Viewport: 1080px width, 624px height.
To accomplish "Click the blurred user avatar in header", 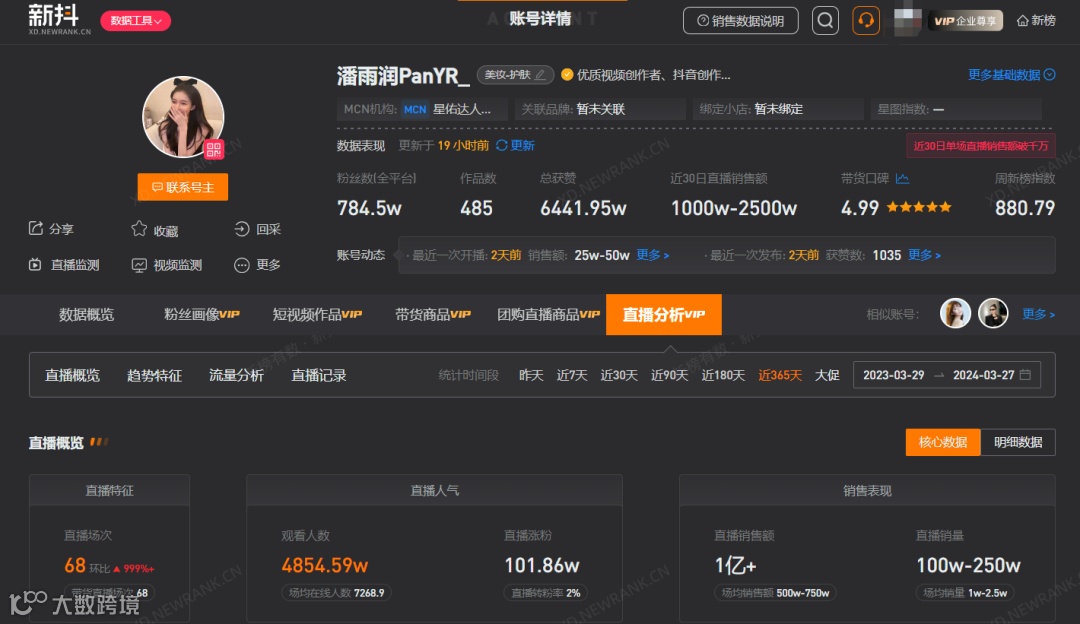I will tap(907, 21).
